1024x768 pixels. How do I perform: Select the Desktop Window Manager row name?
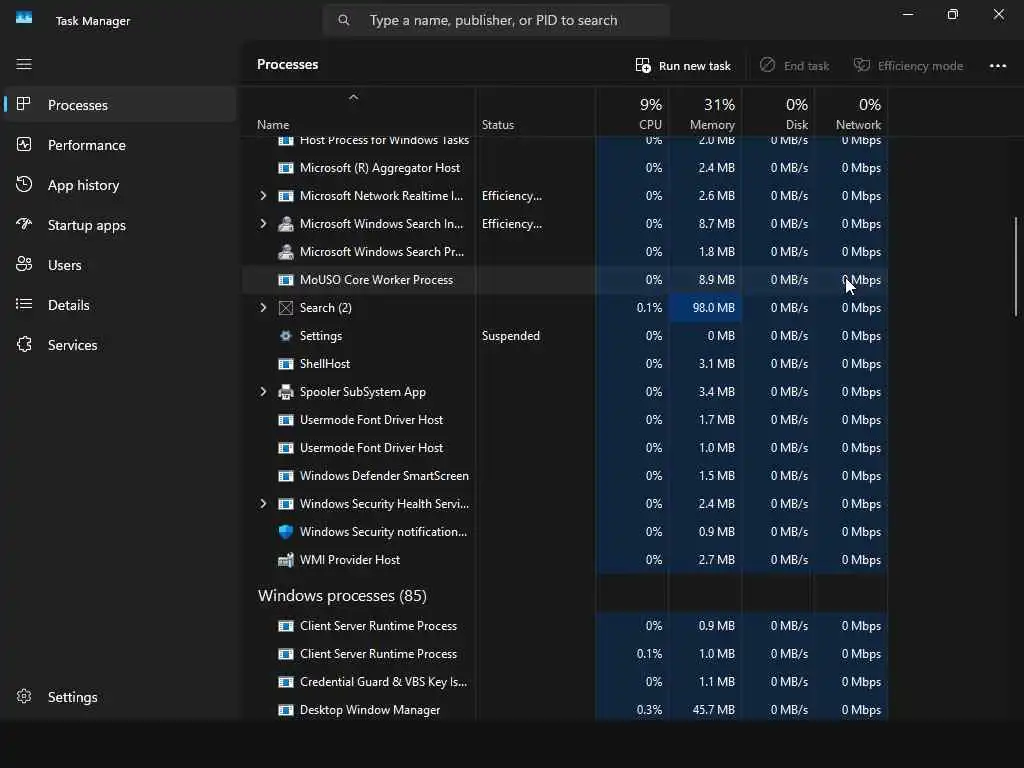tap(370, 710)
